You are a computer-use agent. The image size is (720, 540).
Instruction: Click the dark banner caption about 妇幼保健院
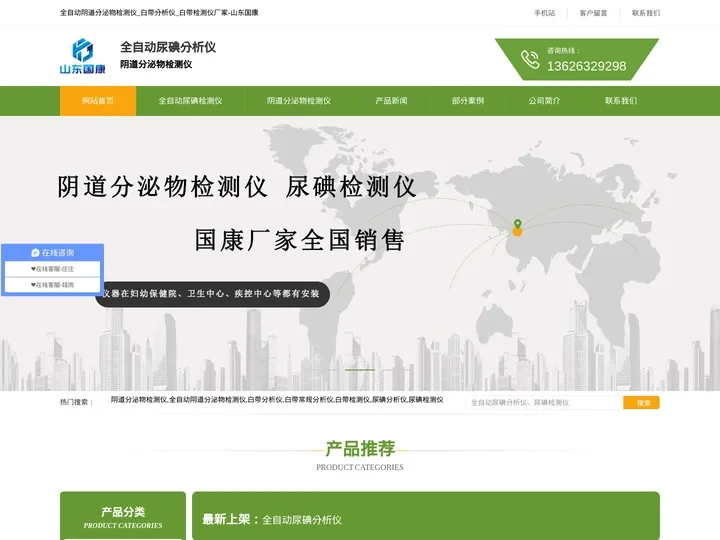pyautogui.click(x=213, y=294)
